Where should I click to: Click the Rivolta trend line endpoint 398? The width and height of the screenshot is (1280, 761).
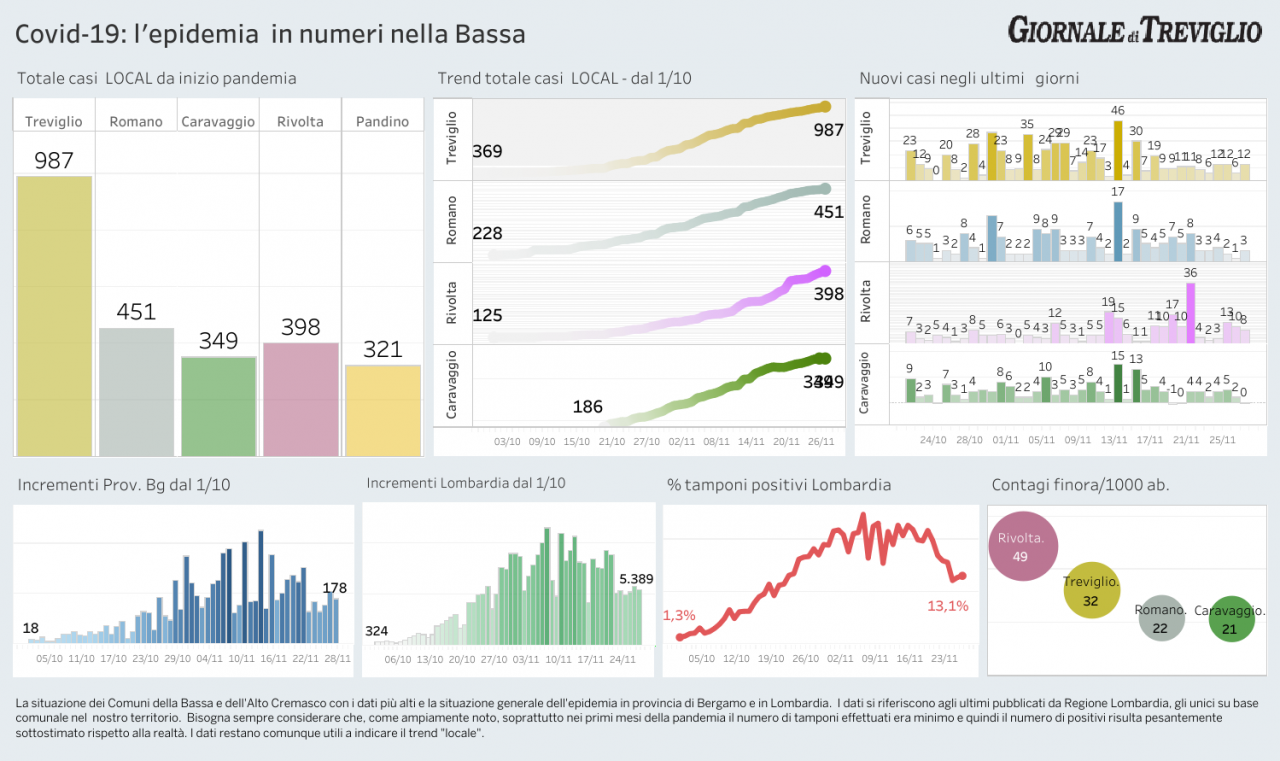click(825, 270)
